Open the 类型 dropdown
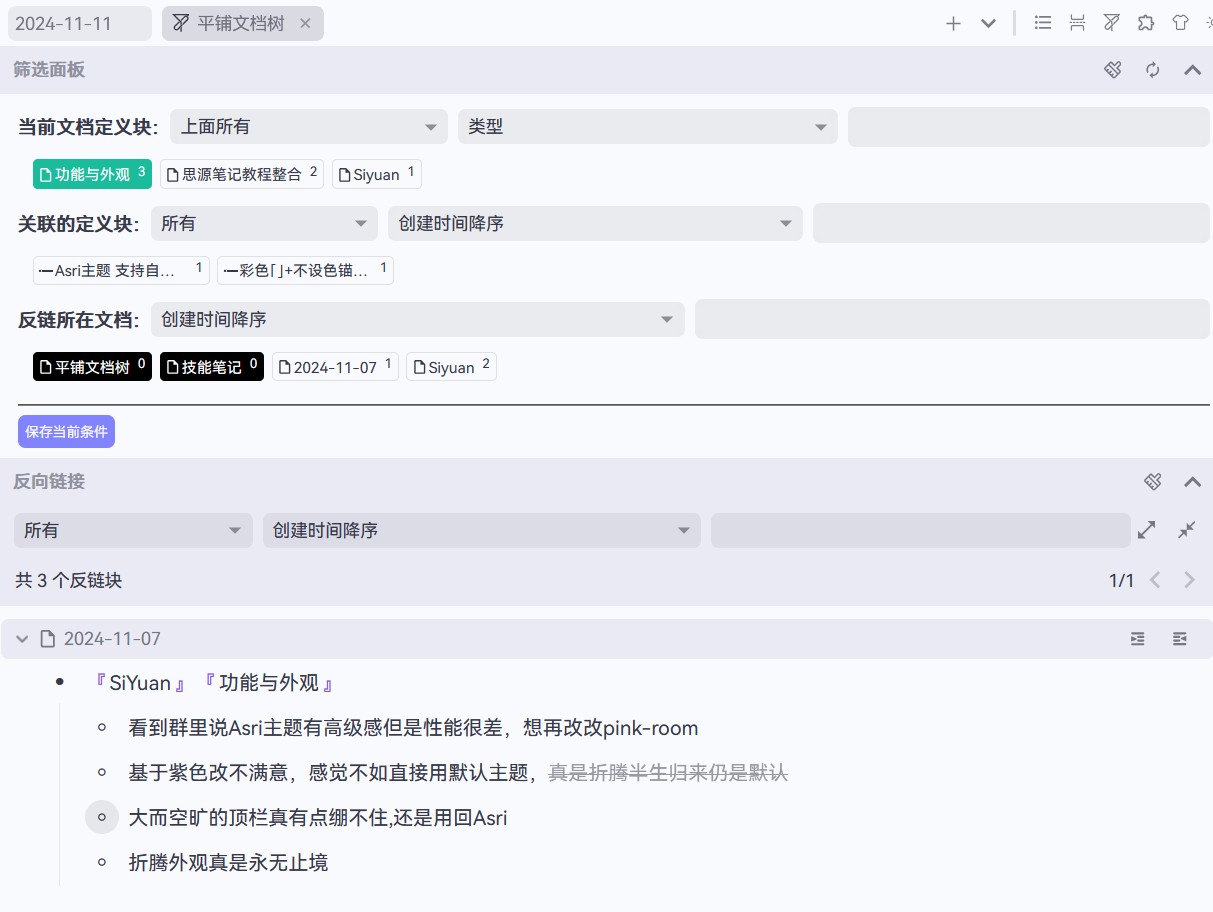Viewport: 1213px width, 912px height. click(647, 126)
